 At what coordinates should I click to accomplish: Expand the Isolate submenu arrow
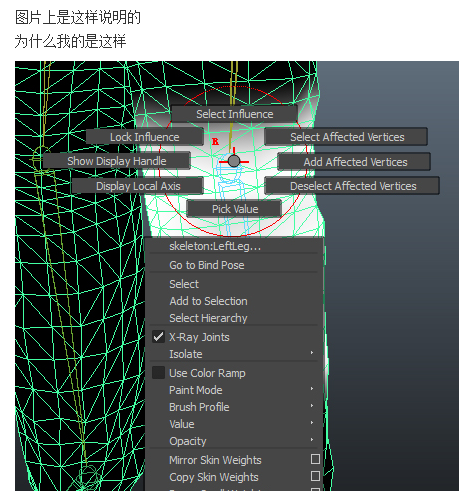pos(312,353)
